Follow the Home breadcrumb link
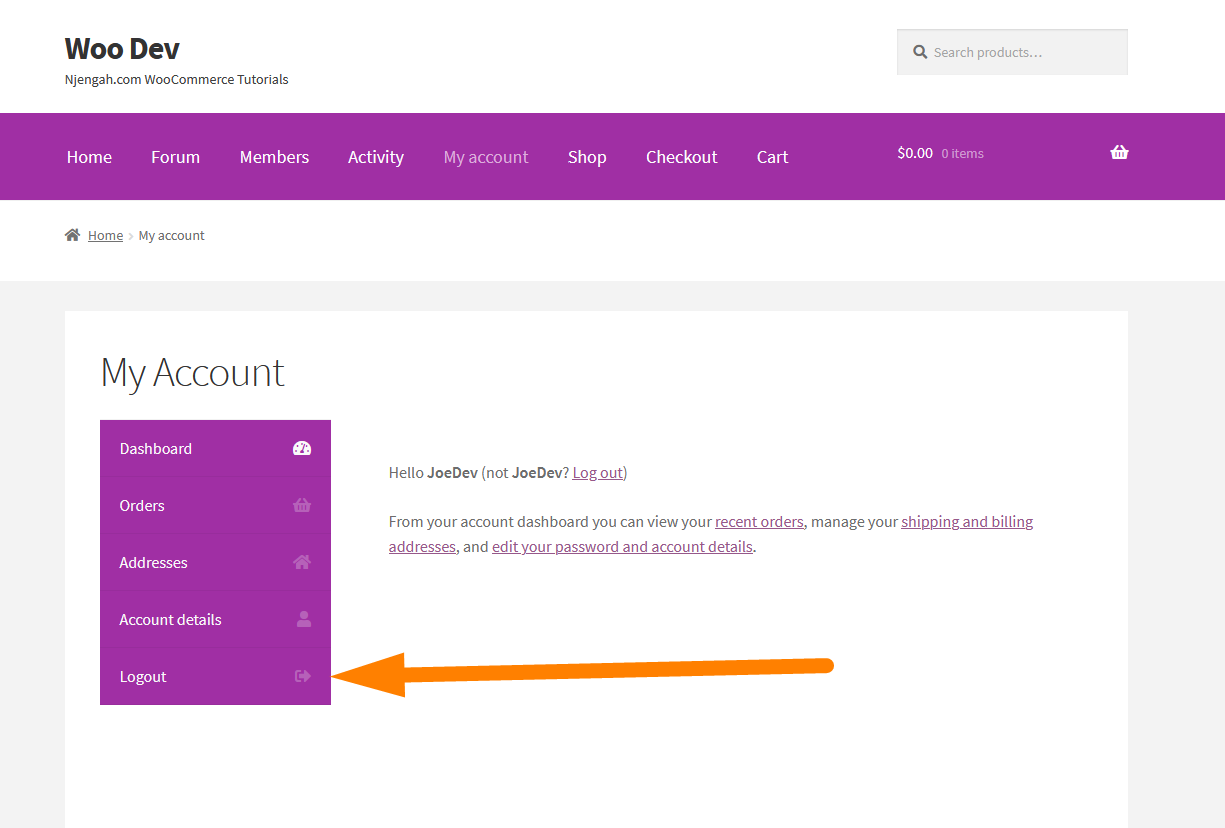Image resolution: width=1225 pixels, height=828 pixels. click(105, 235)
